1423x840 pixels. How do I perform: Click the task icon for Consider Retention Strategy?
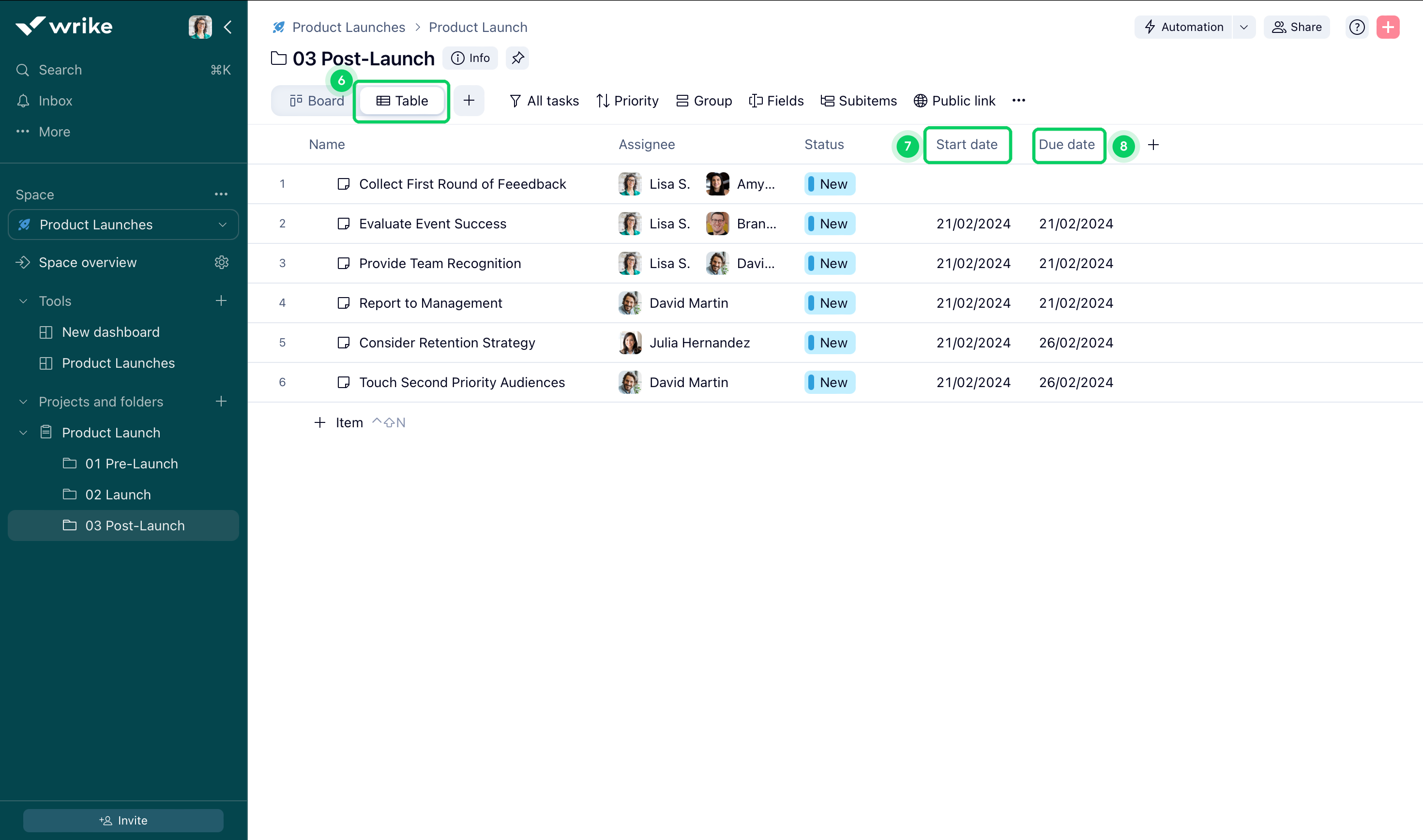click(x=343, y=343)
